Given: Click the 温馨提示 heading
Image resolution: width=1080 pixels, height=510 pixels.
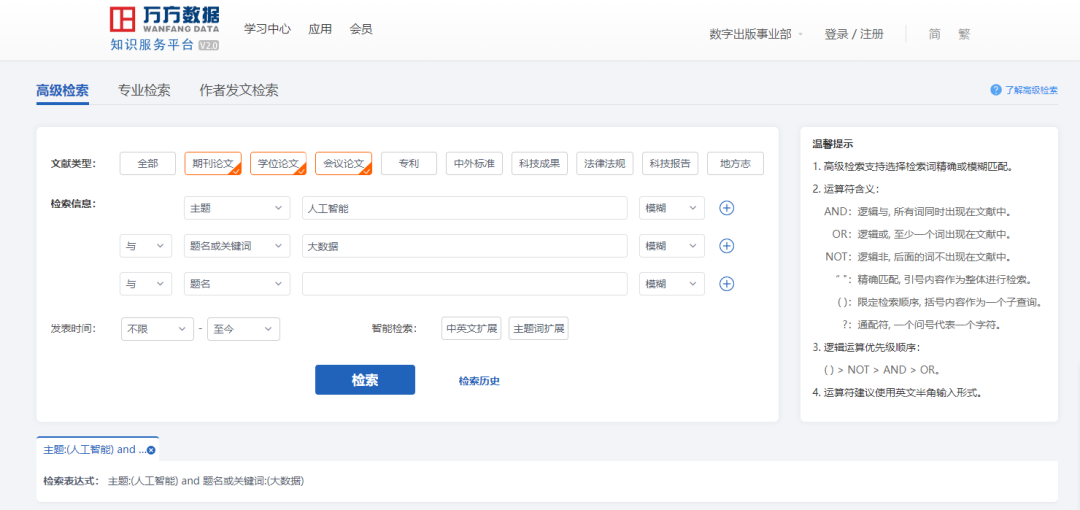Looking at the screenshot, I should (x=833, y=145).
